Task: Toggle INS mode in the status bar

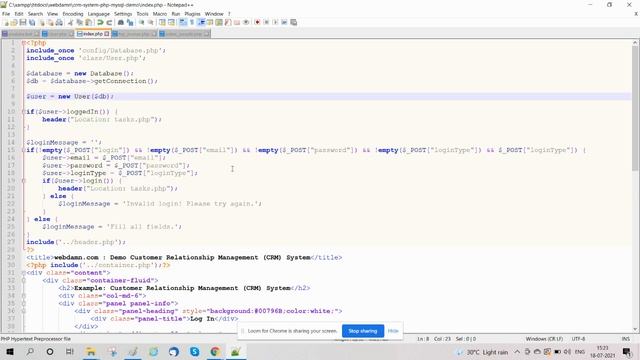Action: point(625,339)
